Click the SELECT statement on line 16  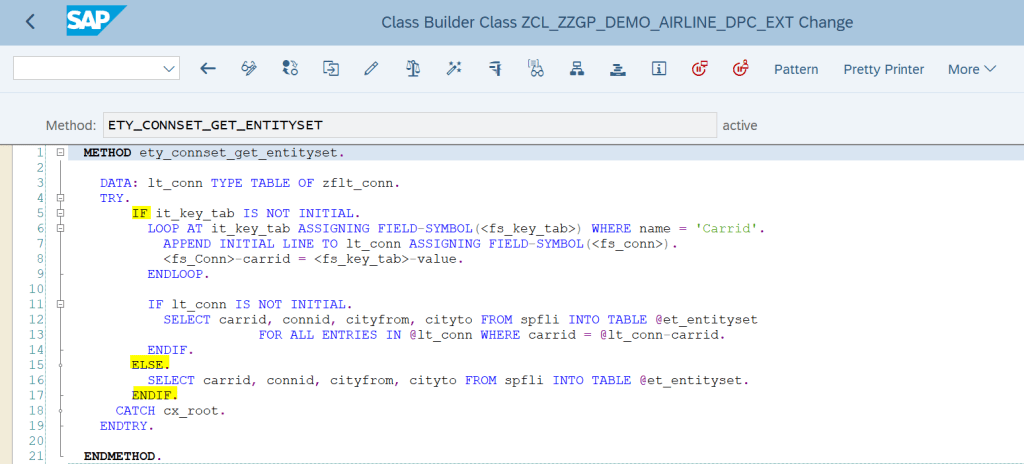click(449, 380)
